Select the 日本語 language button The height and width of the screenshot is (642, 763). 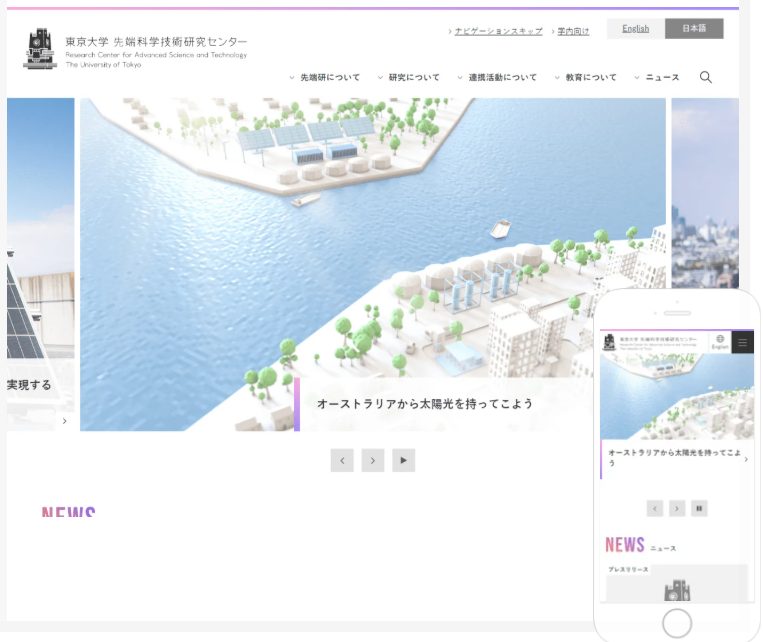(x=694, y=29)
